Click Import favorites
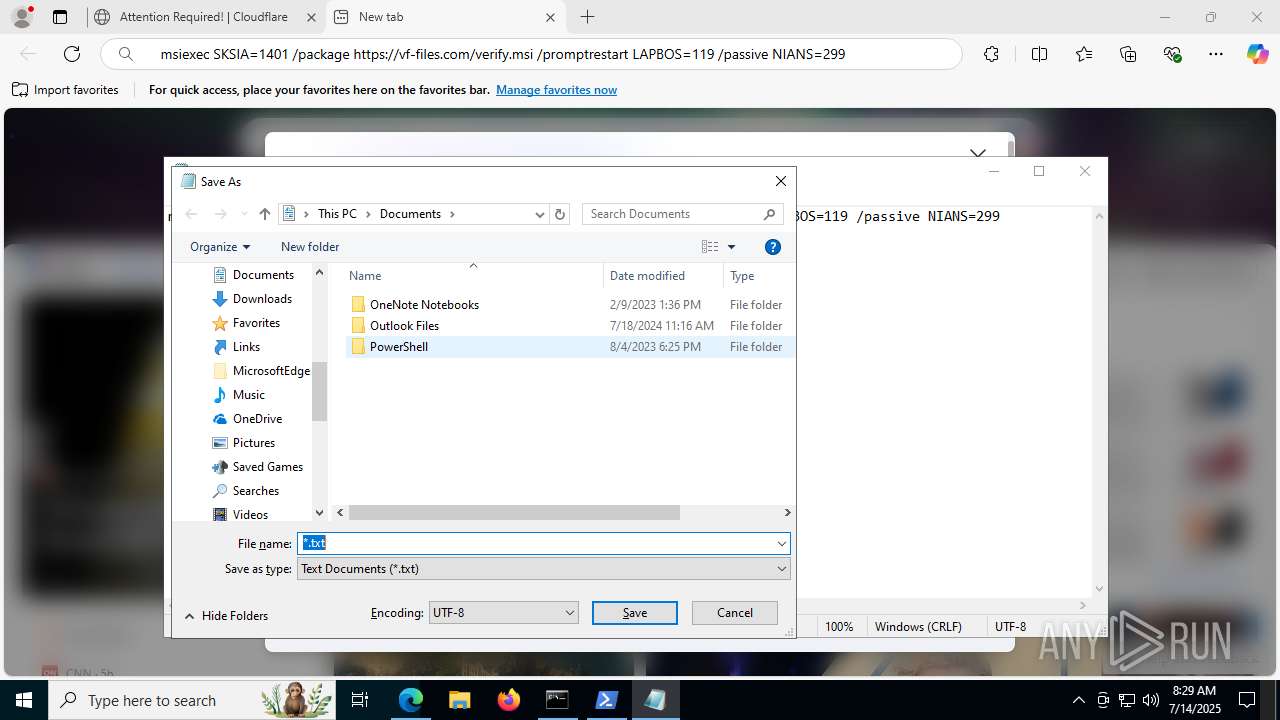Viewport: 1280px width, 720px height. tap(65, 90)
